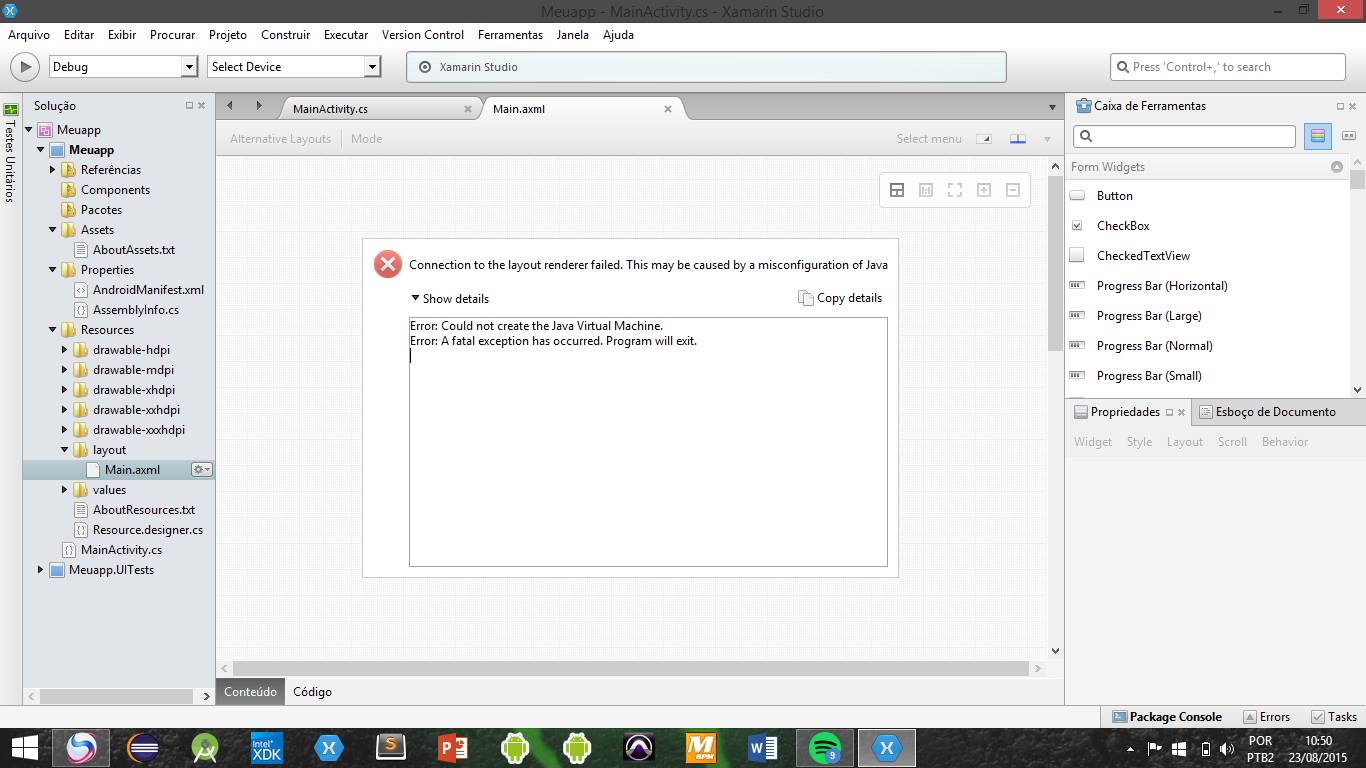This screenshot has height=768, width=1366.
Task: Close the Solução panel
Action: coord(202,105)
